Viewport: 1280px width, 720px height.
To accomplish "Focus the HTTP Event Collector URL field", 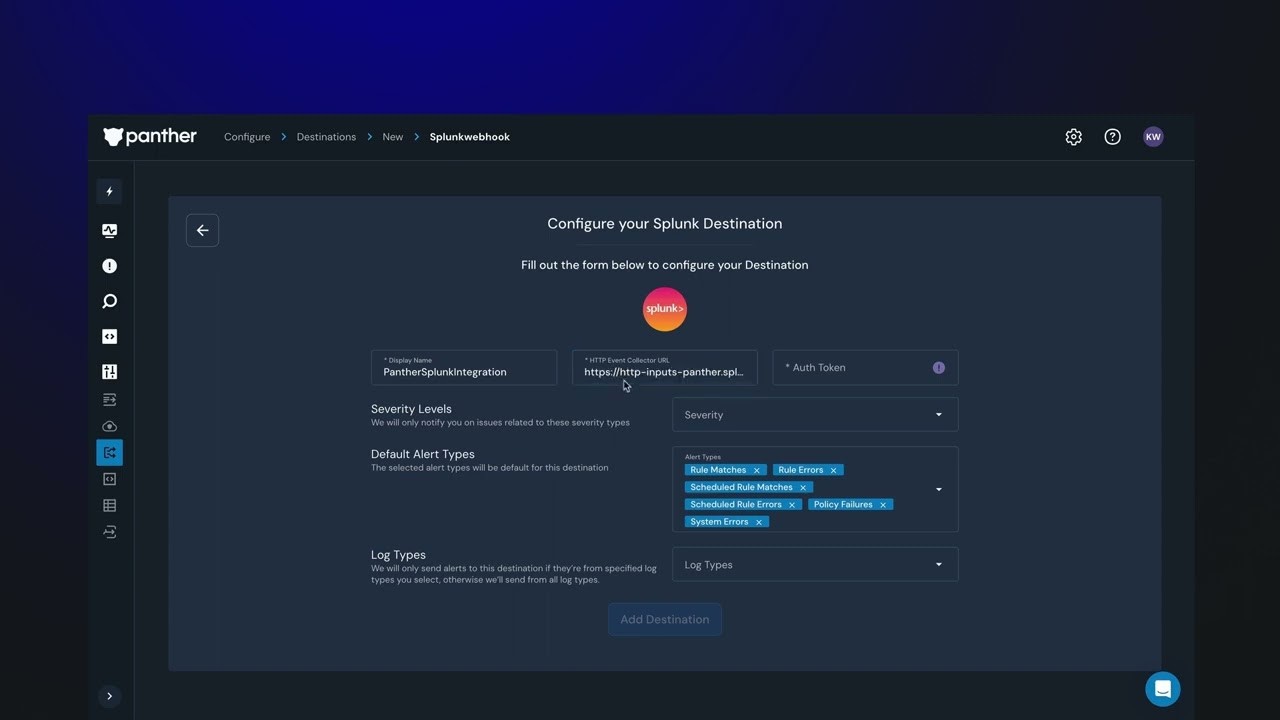I will (x=665, y=368).
